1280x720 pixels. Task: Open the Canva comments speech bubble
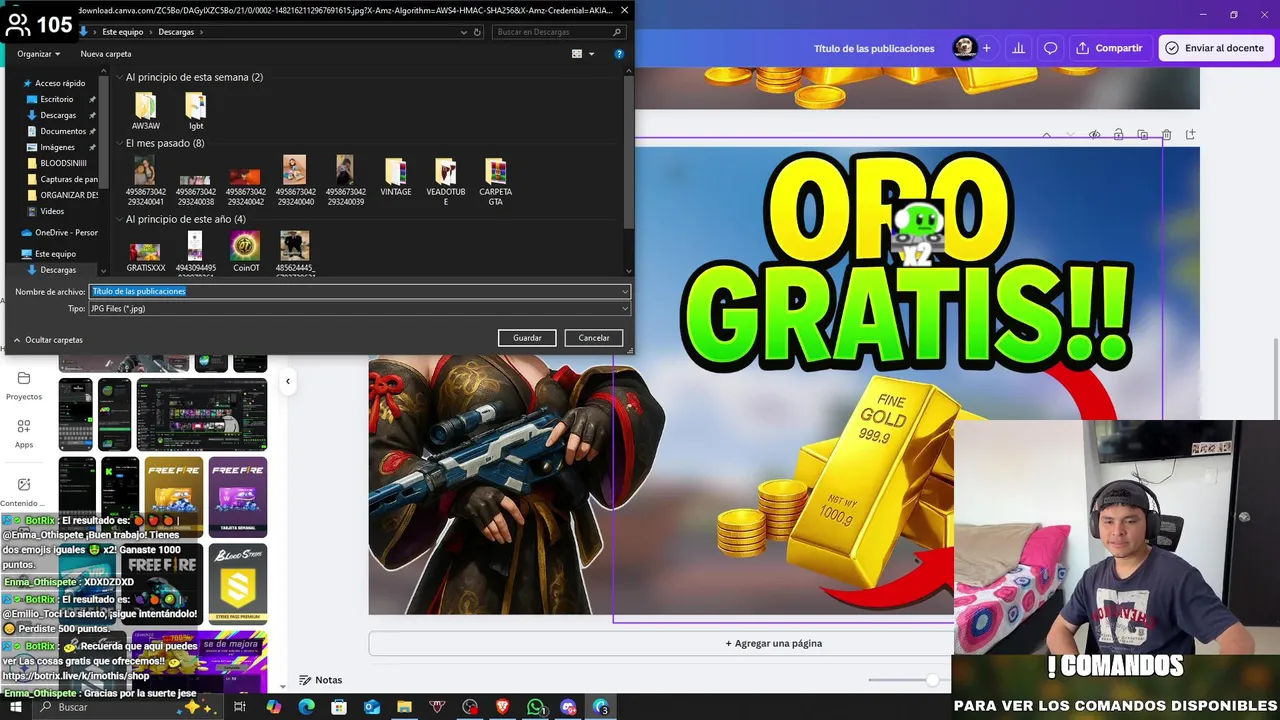click(1050, 48)
